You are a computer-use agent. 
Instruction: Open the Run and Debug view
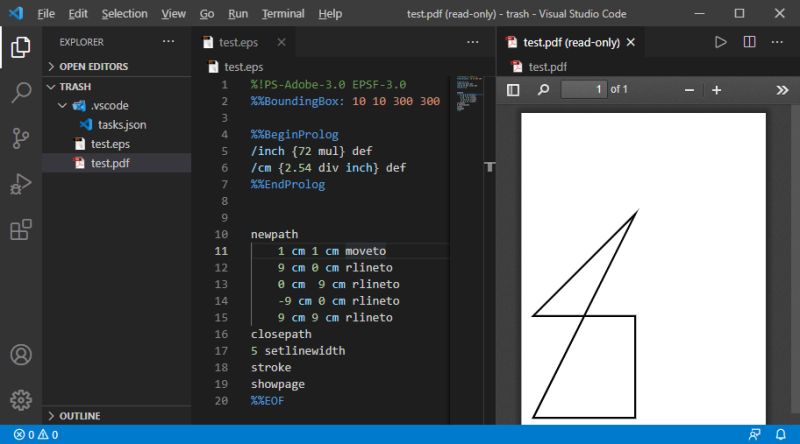(x=20, y=184)
